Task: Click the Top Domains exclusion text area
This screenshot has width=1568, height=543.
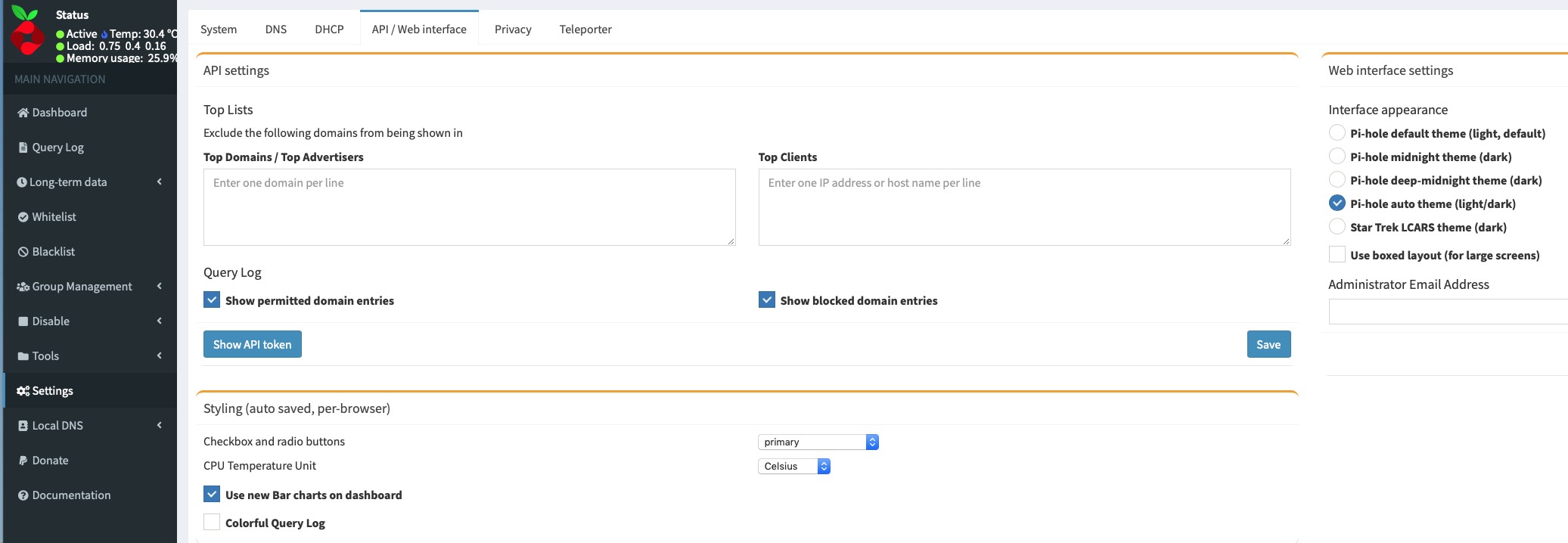Action: pos(470,207)
